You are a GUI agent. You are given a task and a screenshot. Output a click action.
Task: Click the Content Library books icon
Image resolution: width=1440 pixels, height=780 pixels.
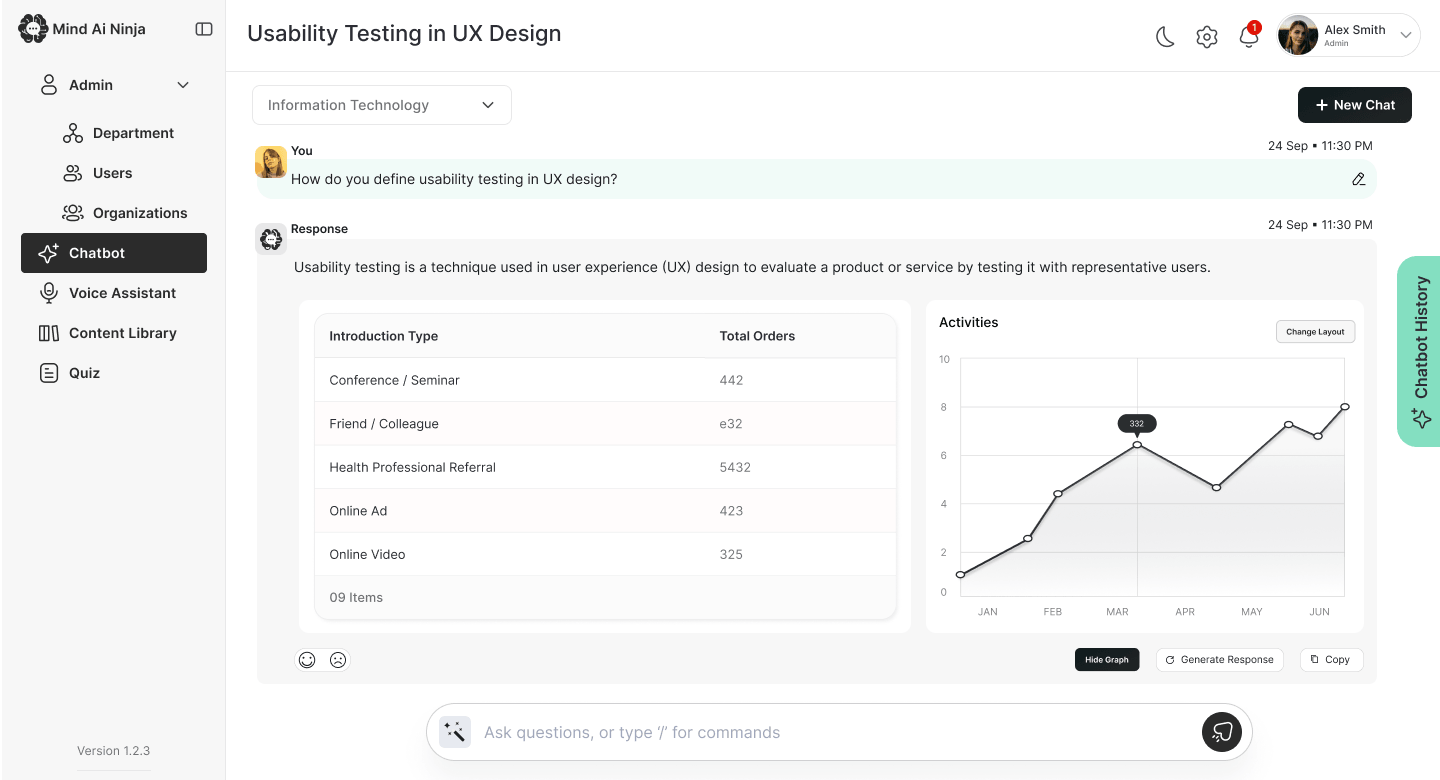tap(48, 333)
